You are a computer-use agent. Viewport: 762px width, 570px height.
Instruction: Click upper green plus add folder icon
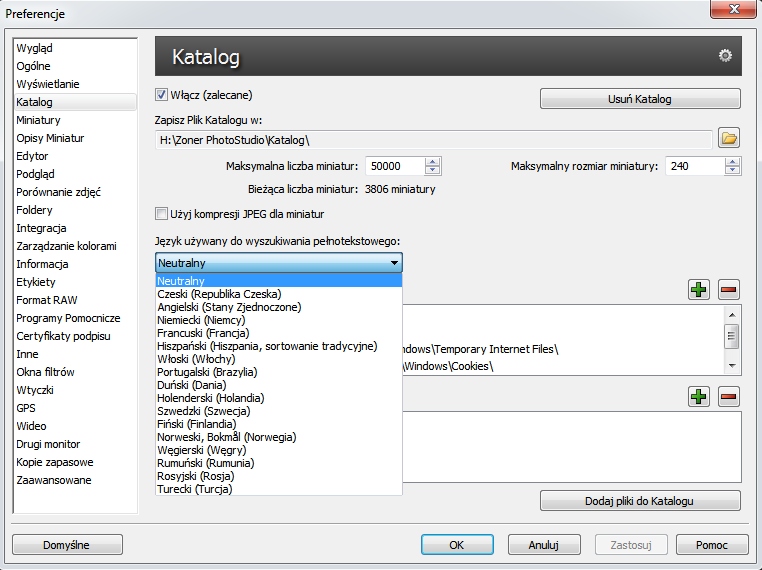pyautogui.click(x=699, y=290)
